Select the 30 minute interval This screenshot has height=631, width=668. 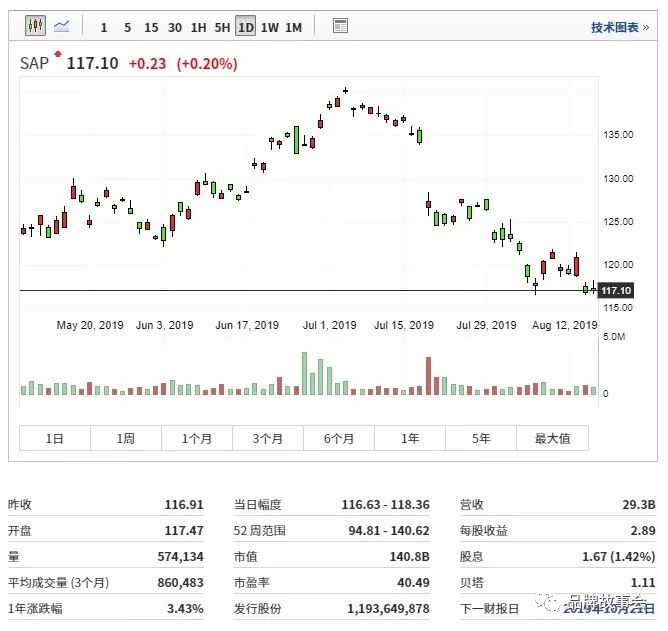coord(175,28)
